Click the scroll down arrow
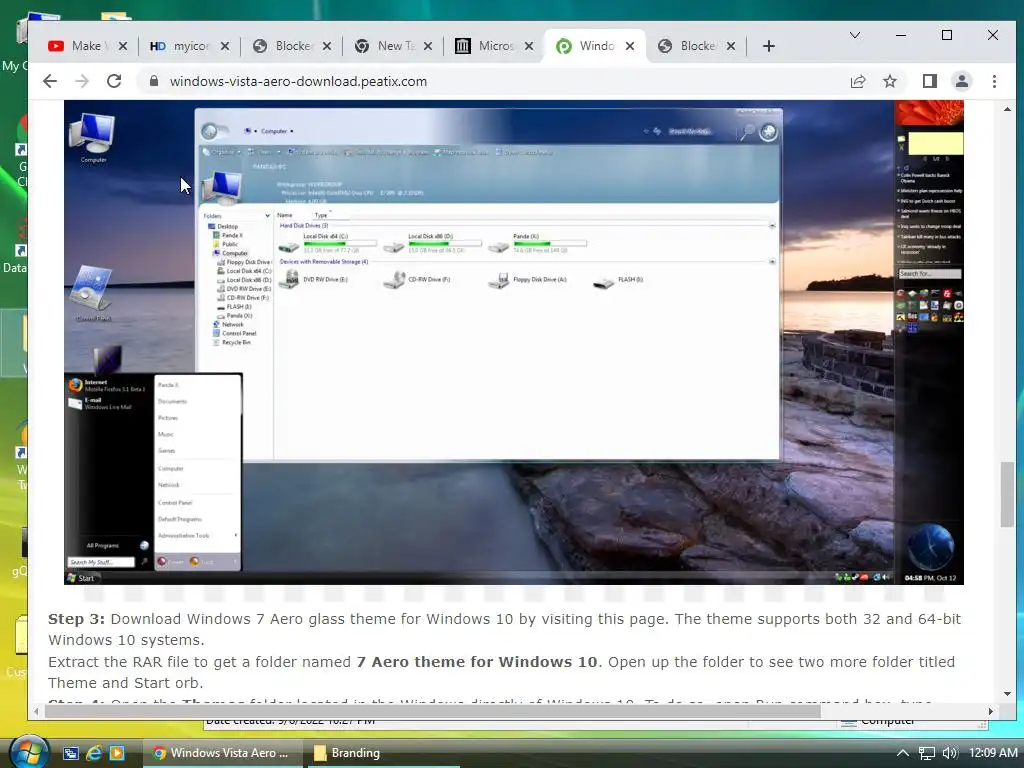 click(x=1007, y=694)
